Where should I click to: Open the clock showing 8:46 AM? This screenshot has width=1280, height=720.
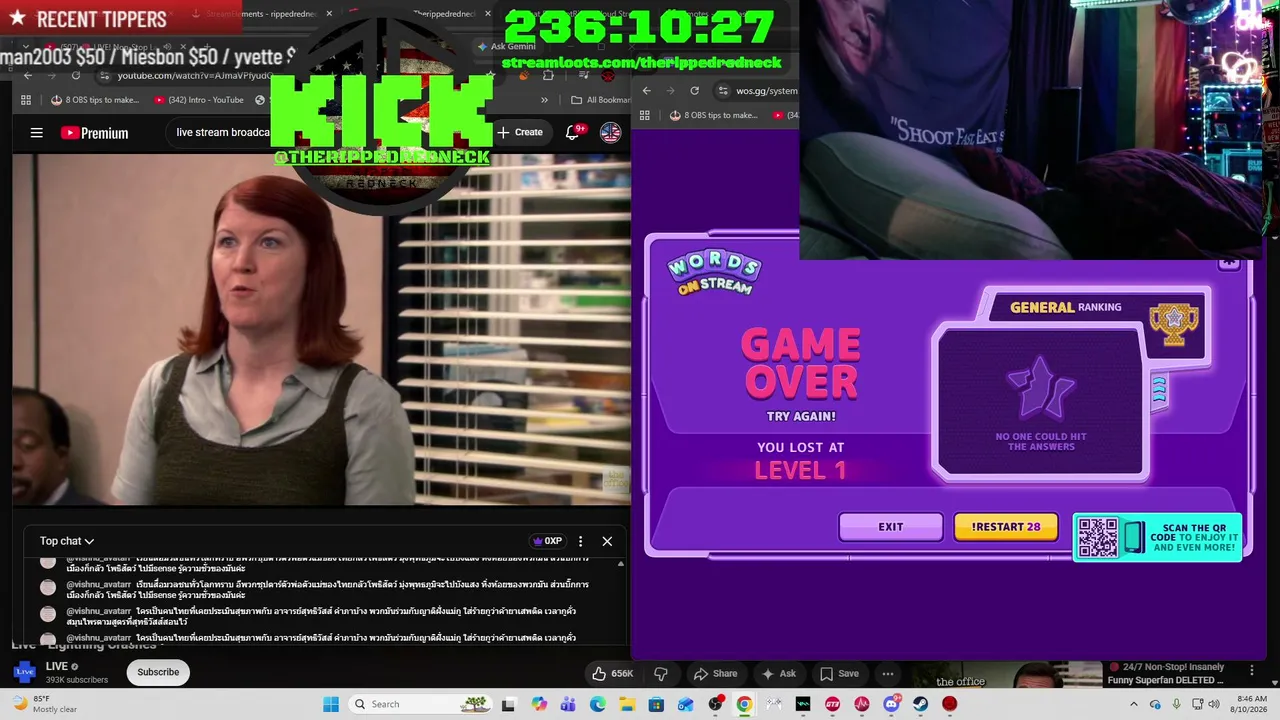[x=1251, y=704]
